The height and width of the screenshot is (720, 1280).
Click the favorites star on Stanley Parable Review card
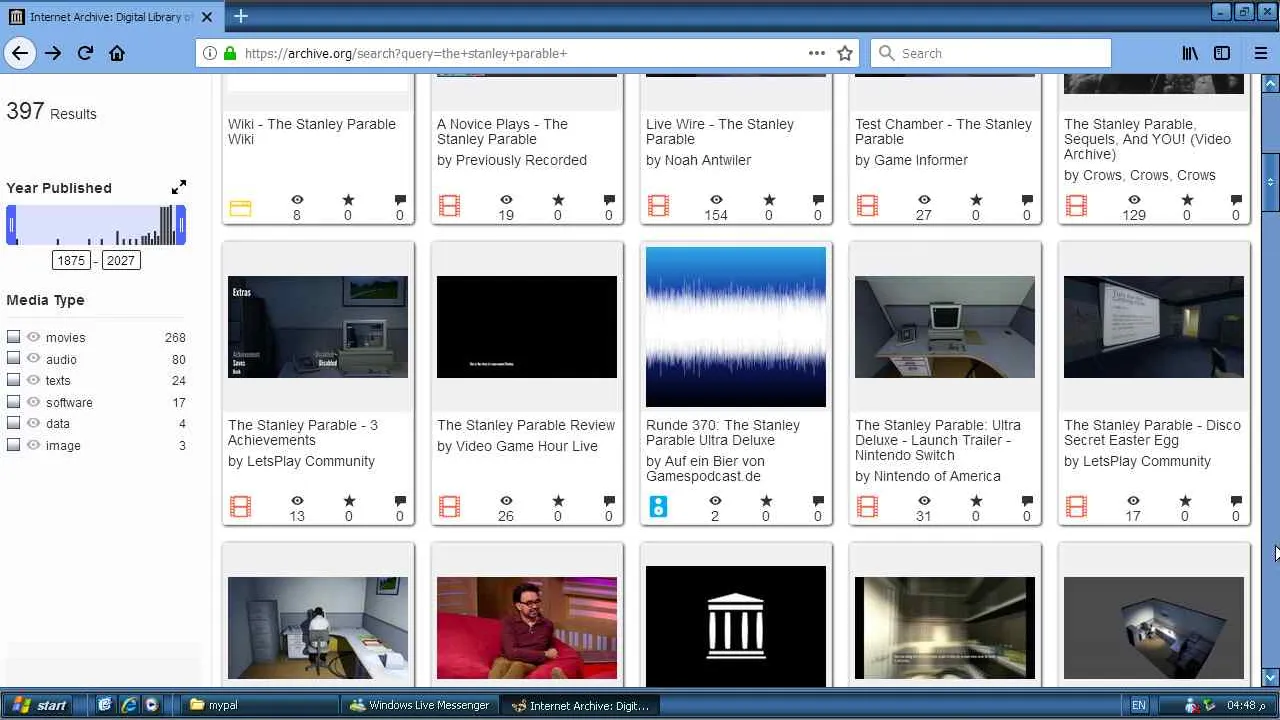tap(558, 501)
